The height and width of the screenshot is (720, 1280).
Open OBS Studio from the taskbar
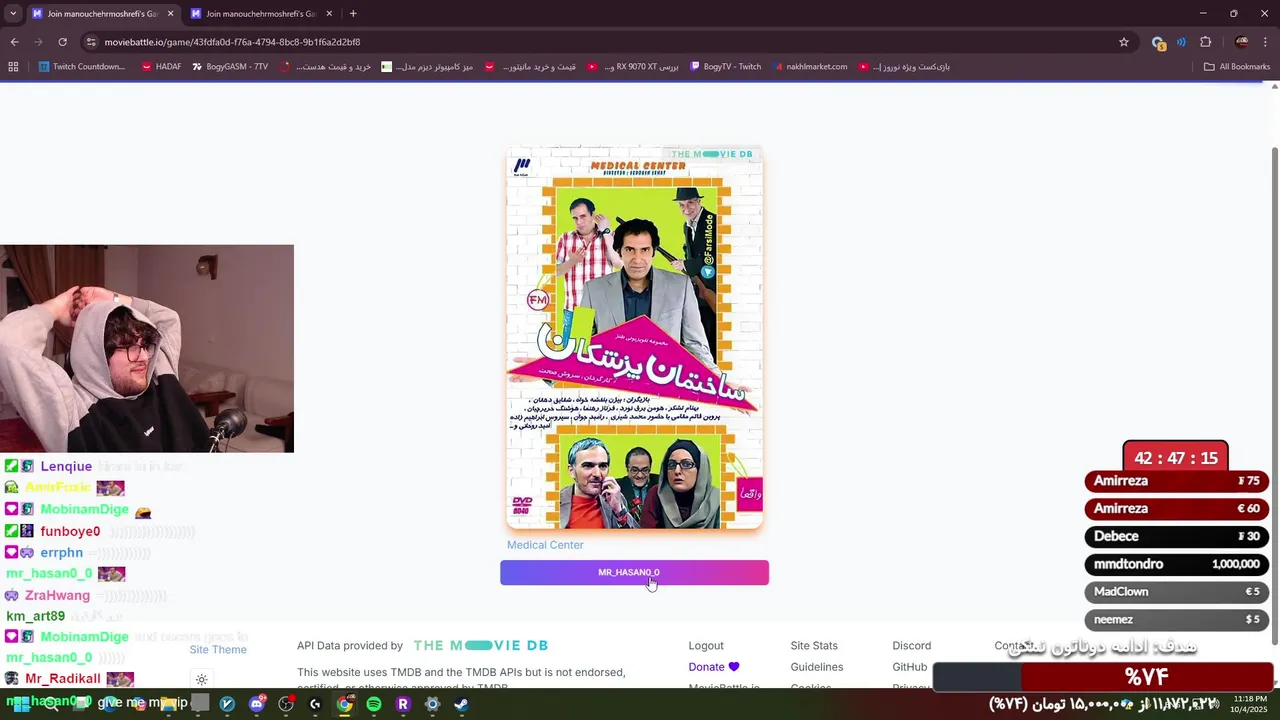286,704
